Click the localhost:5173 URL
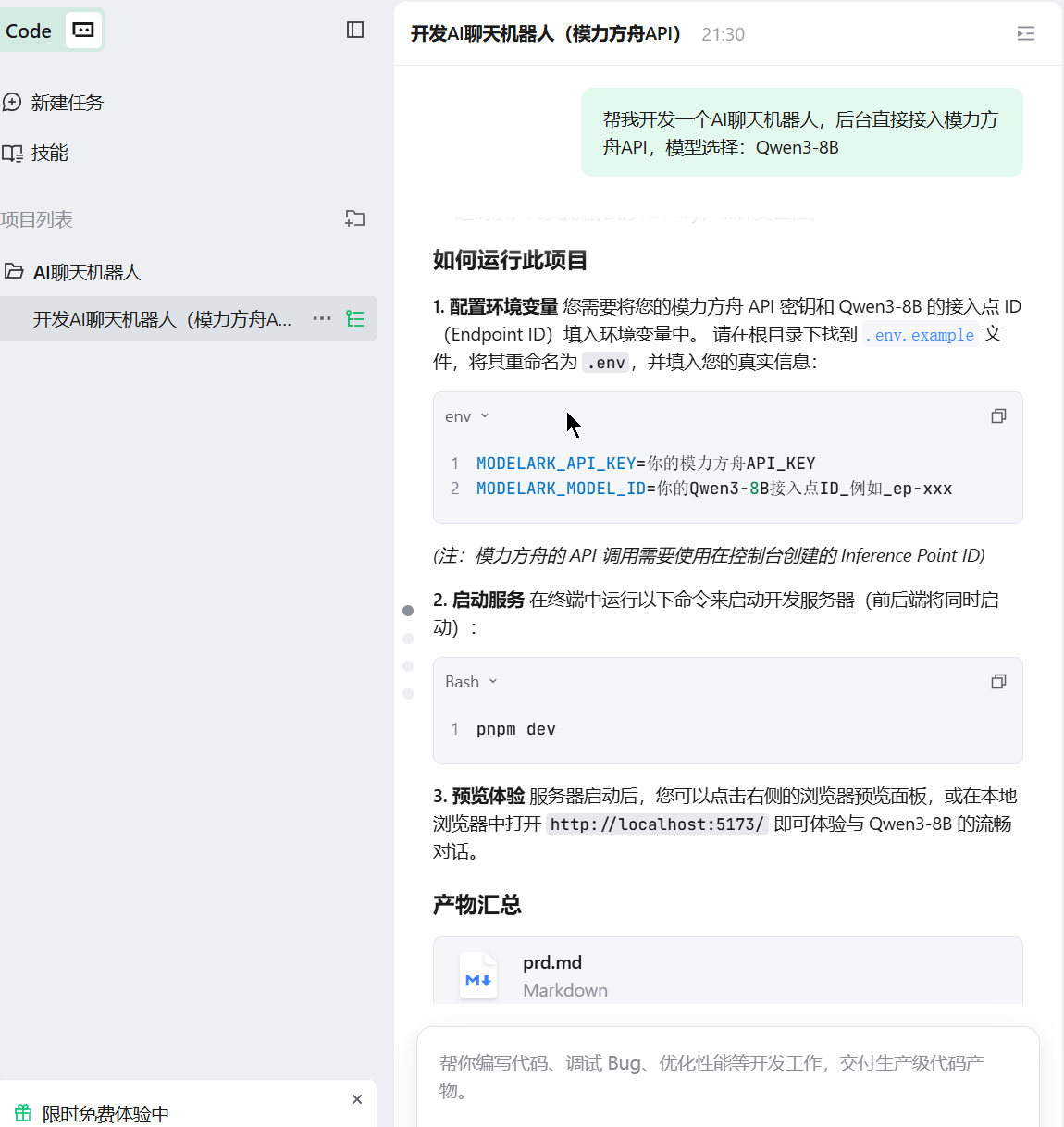1064x1127 pixels. 657,824
